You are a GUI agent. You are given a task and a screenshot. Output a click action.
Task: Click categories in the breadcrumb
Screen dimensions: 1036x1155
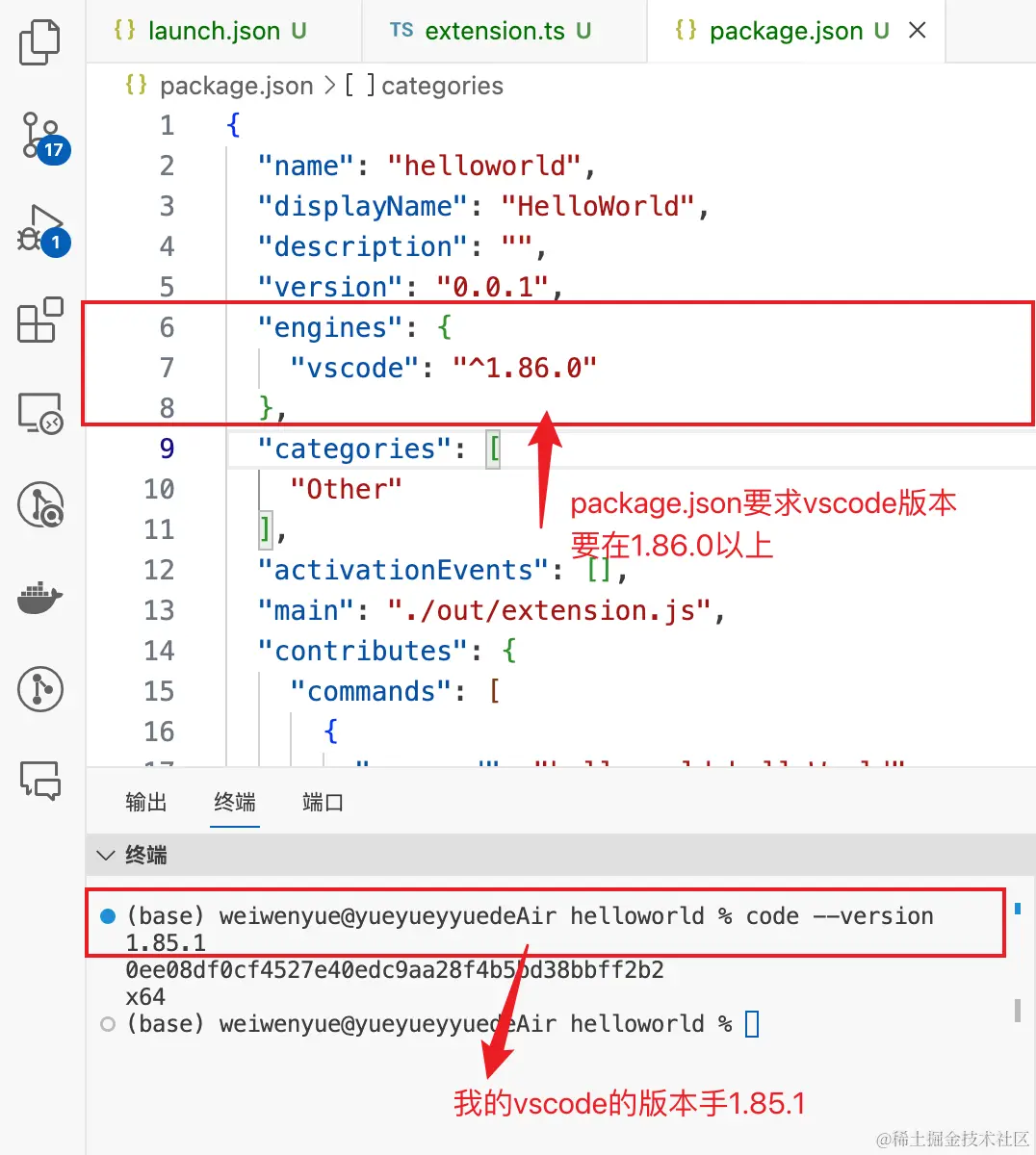pos(442,86)
